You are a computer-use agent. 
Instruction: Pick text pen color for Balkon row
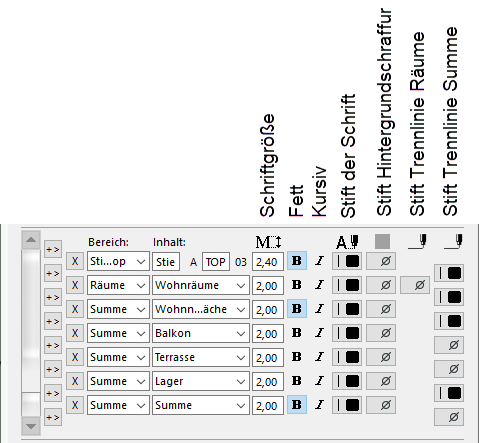click(x=347, y=334)
